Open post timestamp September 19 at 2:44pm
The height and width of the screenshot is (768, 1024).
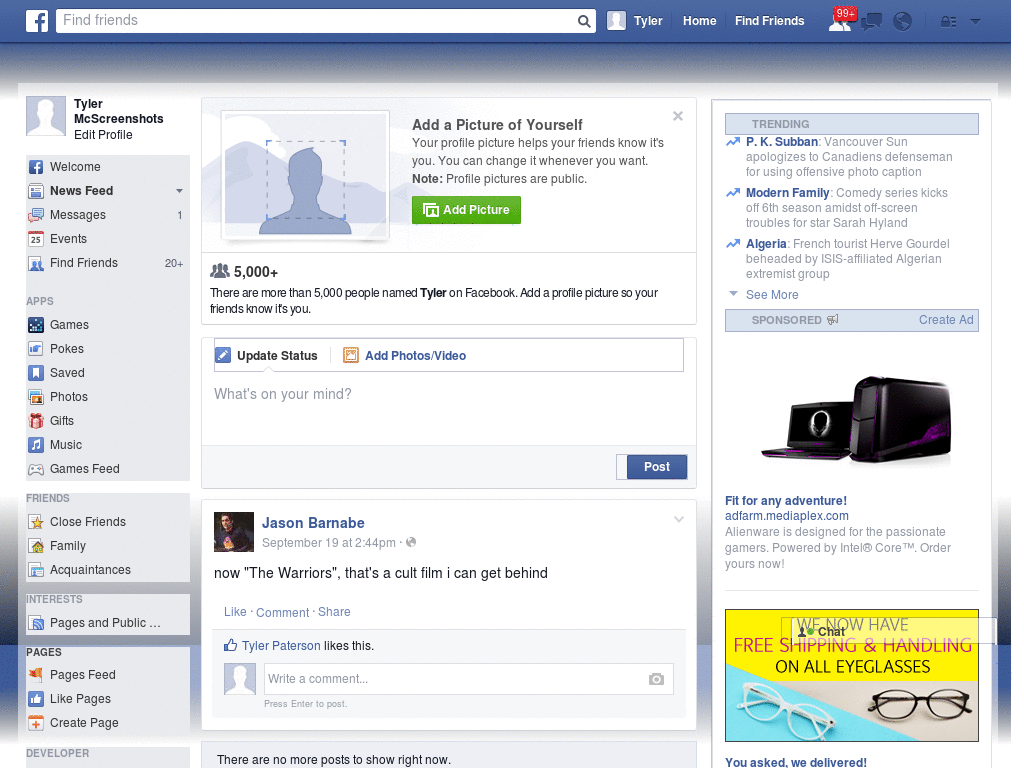(328, 543)
